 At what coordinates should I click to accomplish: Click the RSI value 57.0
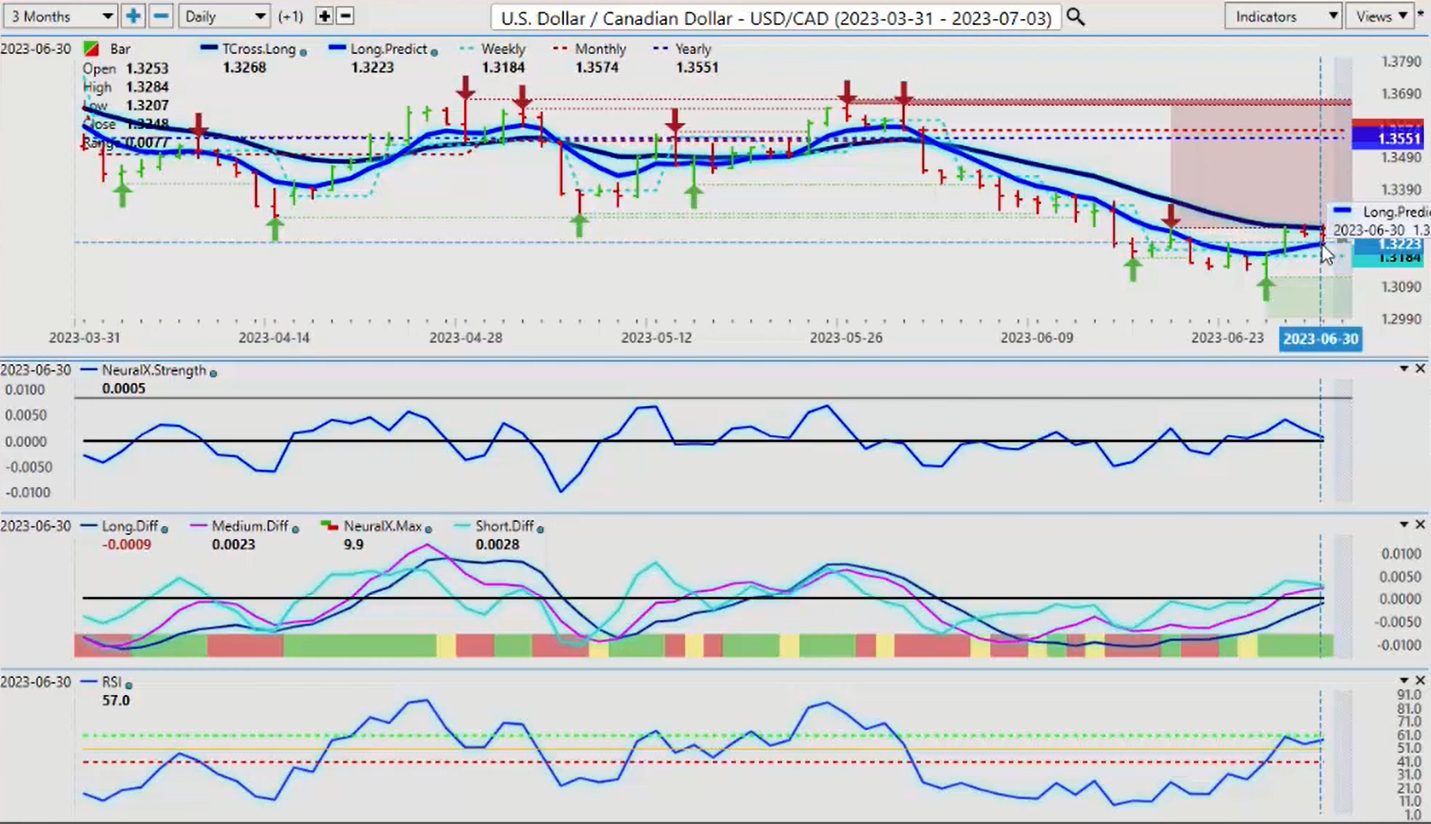(x=116, y=700)
